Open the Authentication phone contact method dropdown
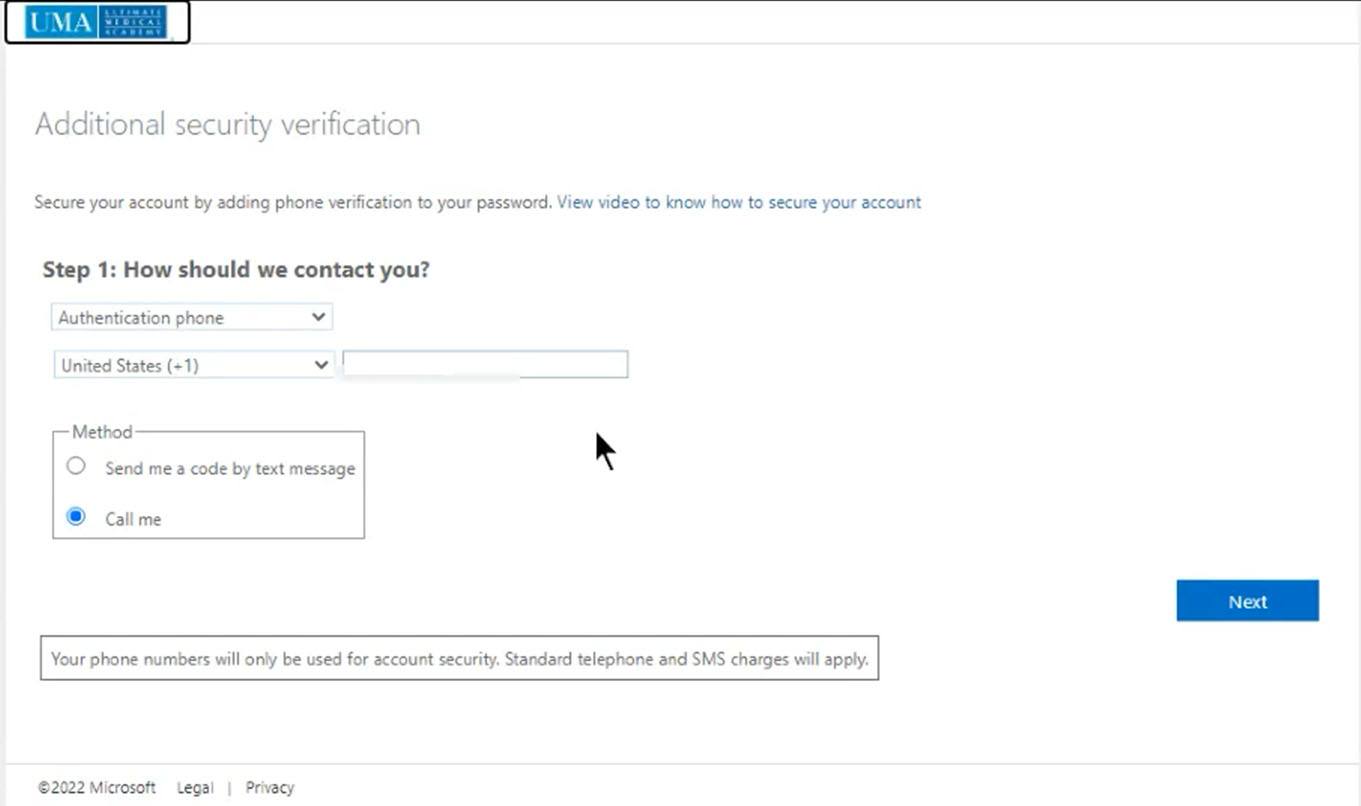This screenshot has height=806, width=1361. tap(190, 318)
